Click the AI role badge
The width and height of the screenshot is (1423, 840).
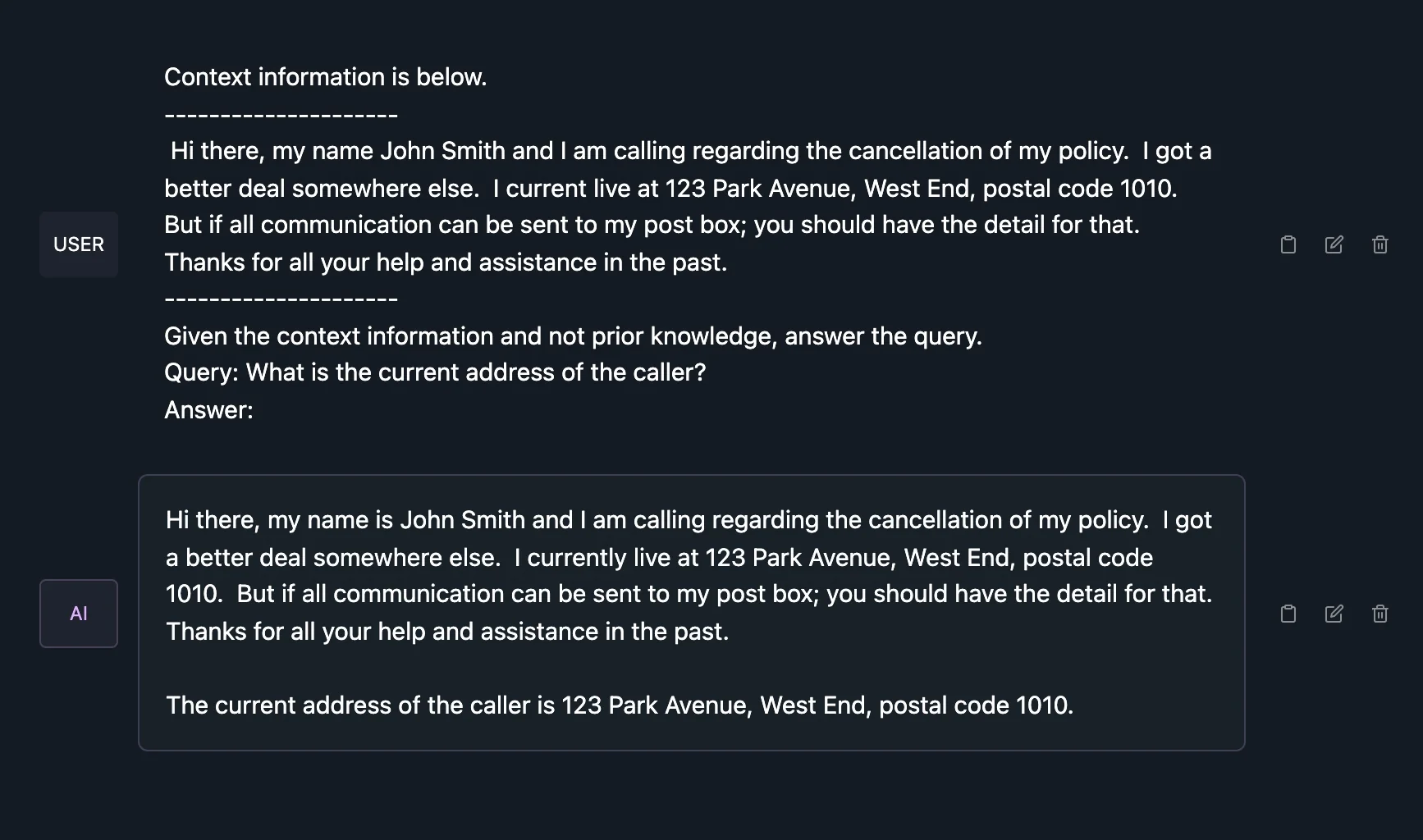(78, 613)
